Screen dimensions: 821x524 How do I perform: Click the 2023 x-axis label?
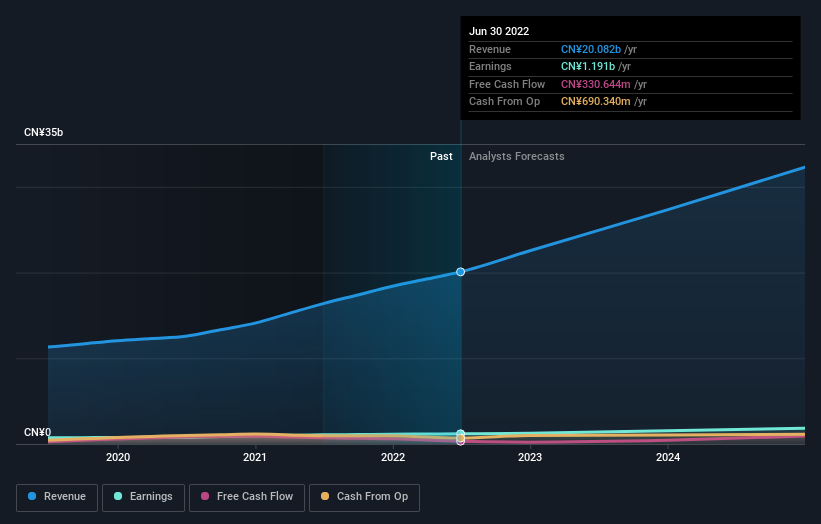tap(530, 457)
